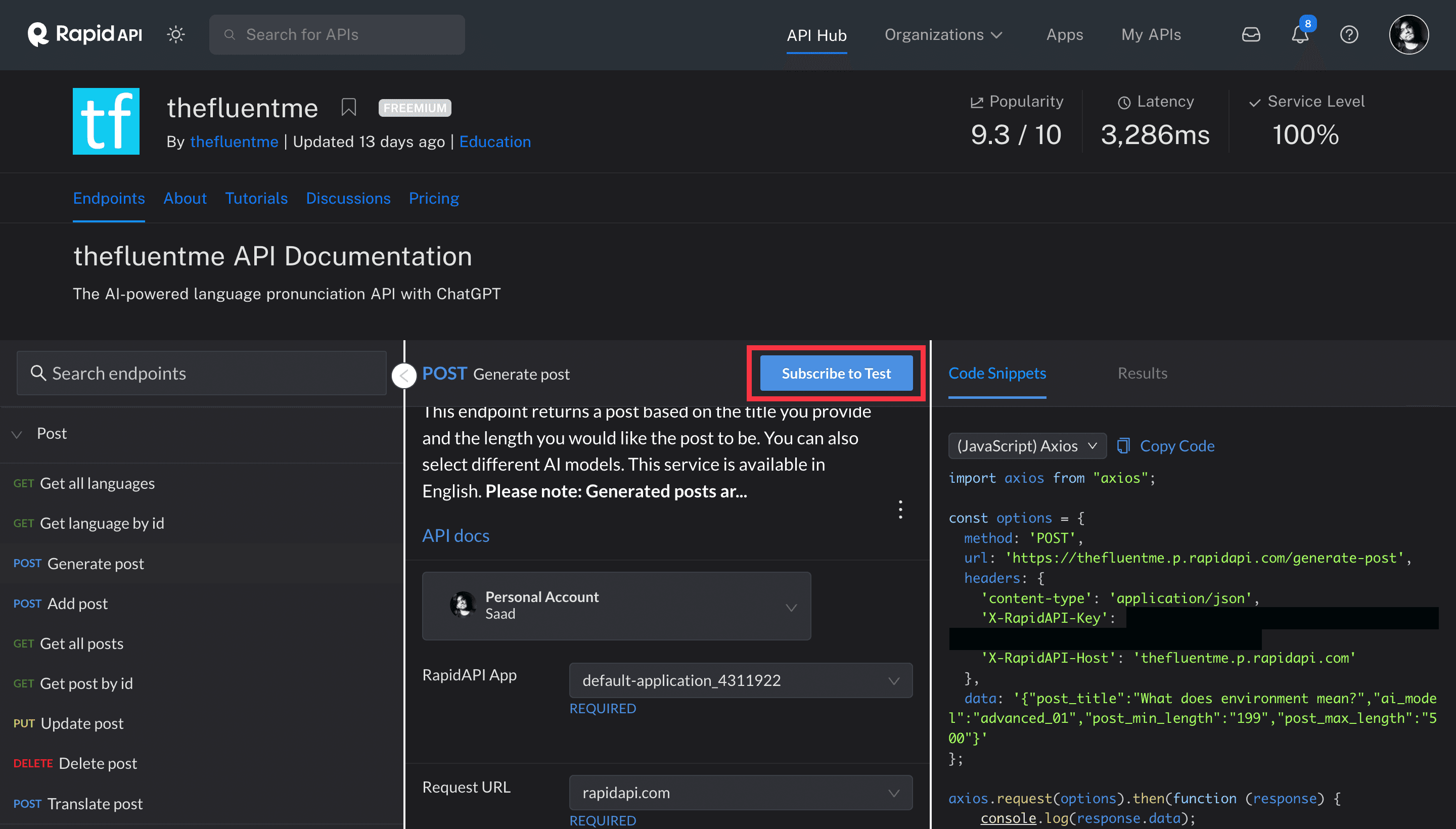Image resolution: width=1456 pixels, height=829 pixels.
Task: Open the Request URL dropdown
Action: click(x=741, y=793)
